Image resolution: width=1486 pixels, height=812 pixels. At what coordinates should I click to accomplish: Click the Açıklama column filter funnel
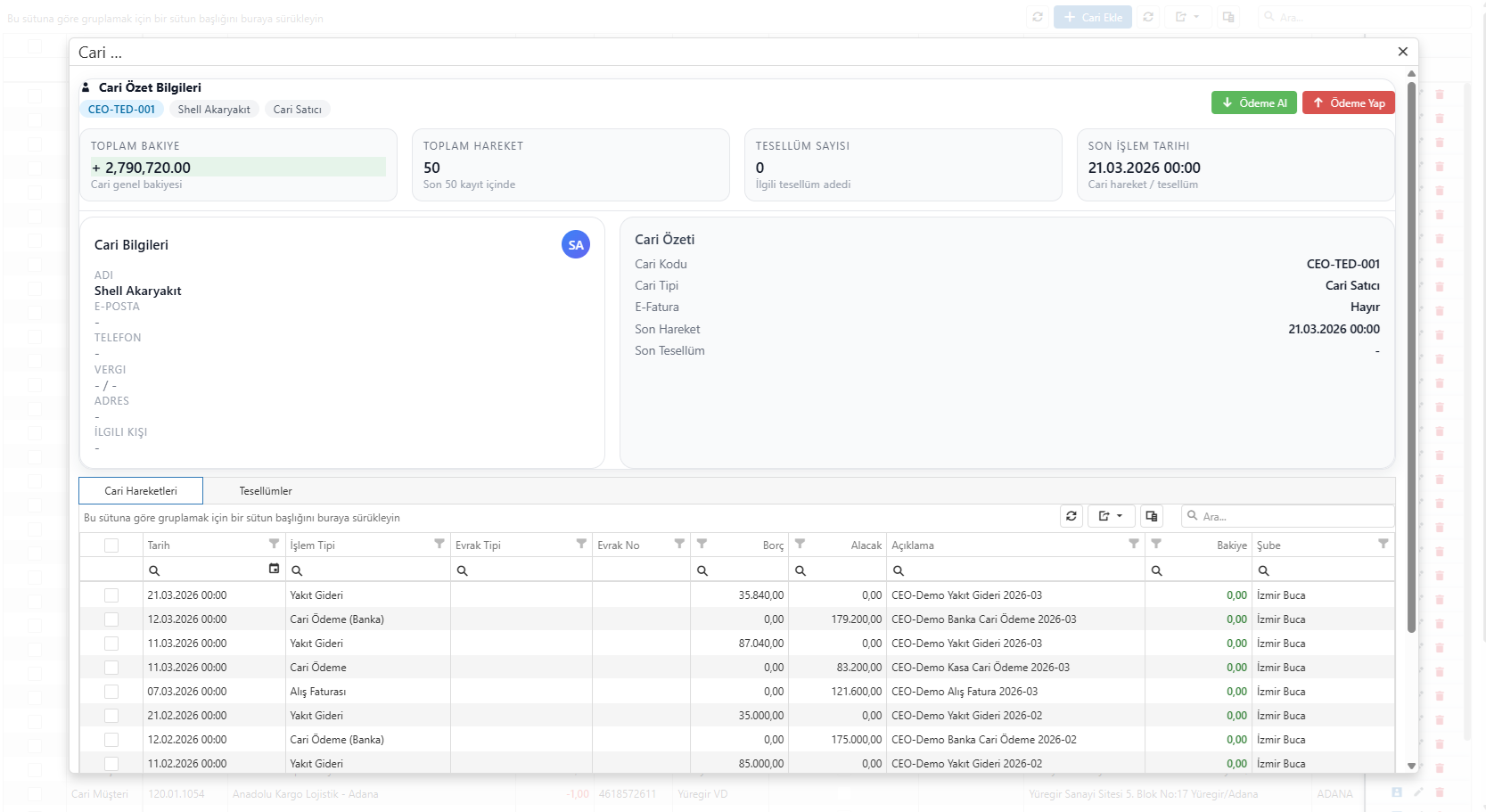[1133, 544]
